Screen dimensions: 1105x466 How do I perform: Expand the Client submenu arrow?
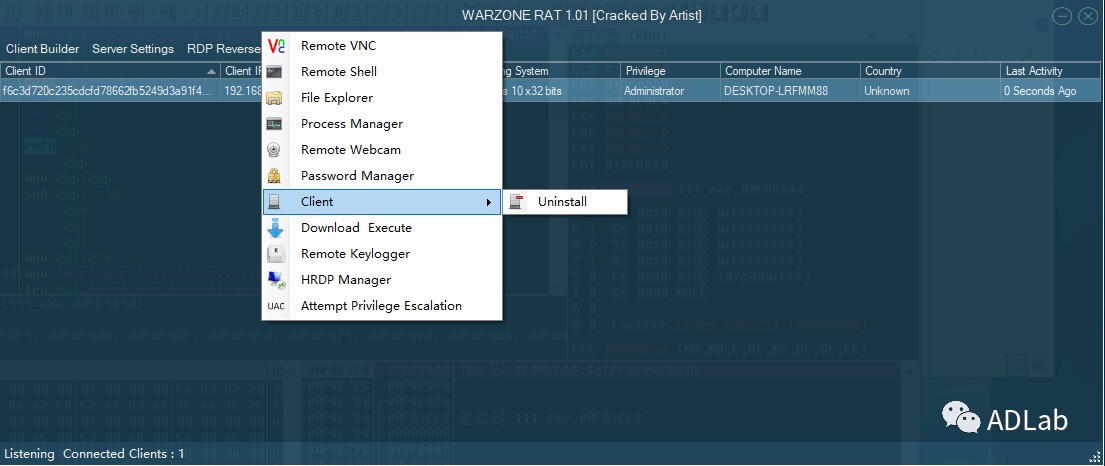coord(489,202)
